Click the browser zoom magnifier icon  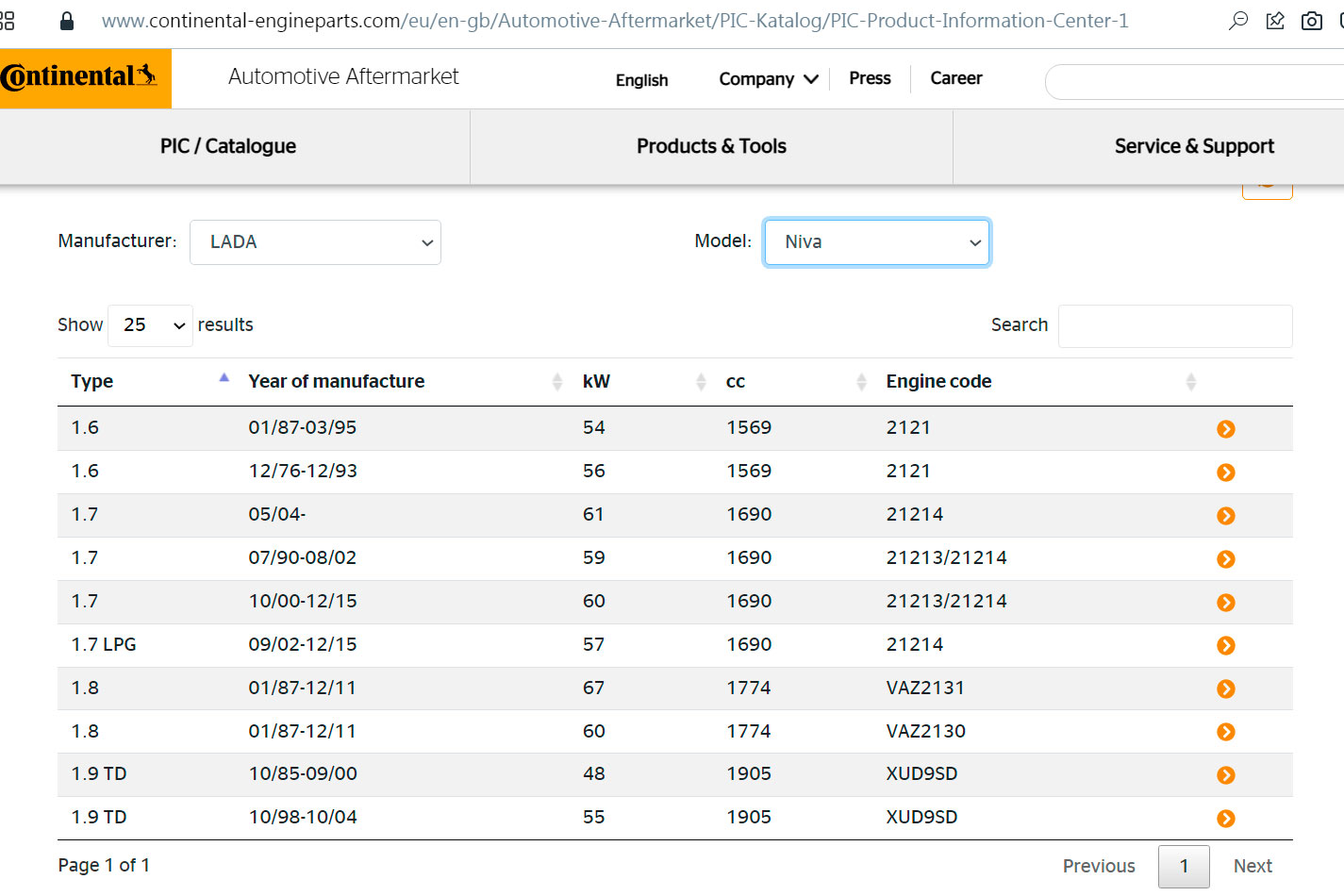[1238, 21]
